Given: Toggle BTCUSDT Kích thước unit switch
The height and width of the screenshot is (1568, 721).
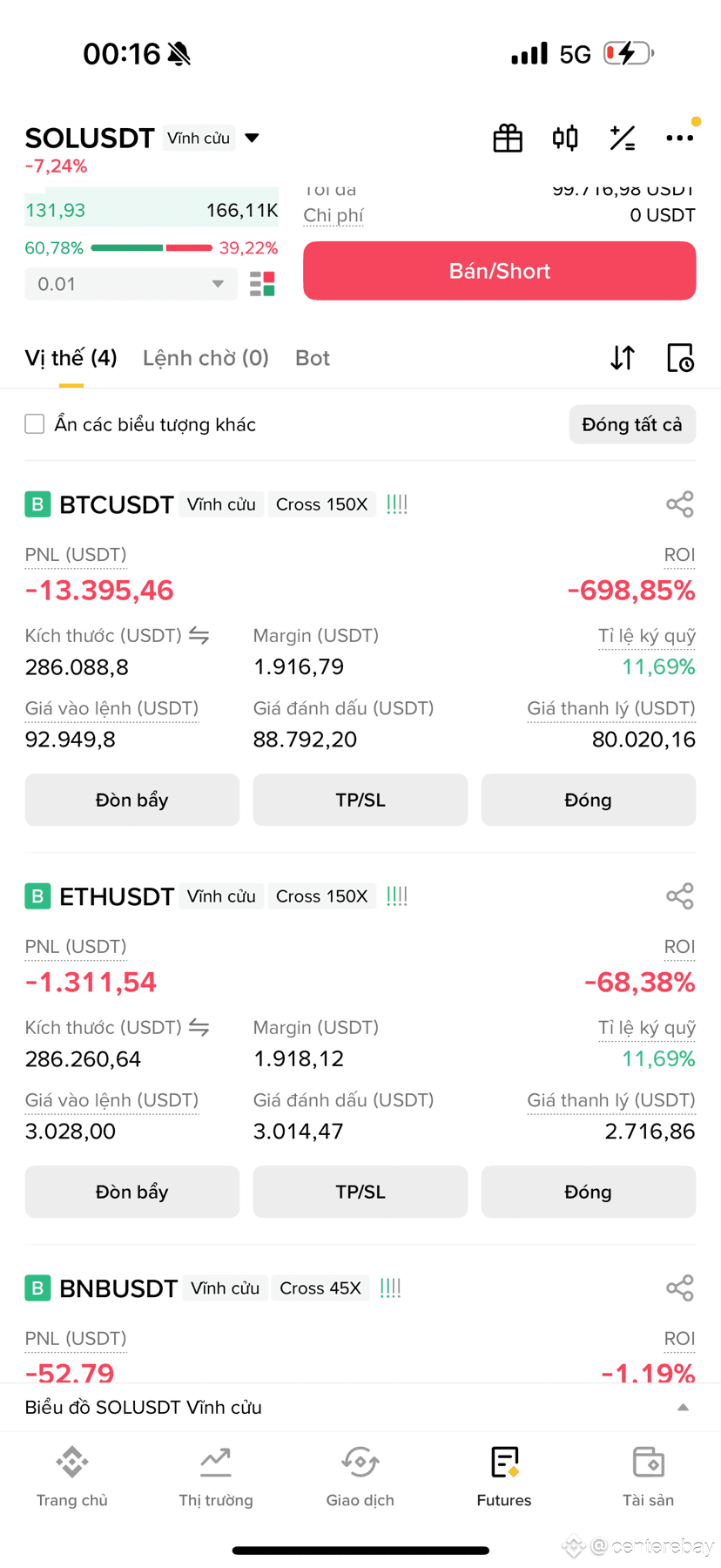Looking at the screenshot, I should click(x=199, y=636).
